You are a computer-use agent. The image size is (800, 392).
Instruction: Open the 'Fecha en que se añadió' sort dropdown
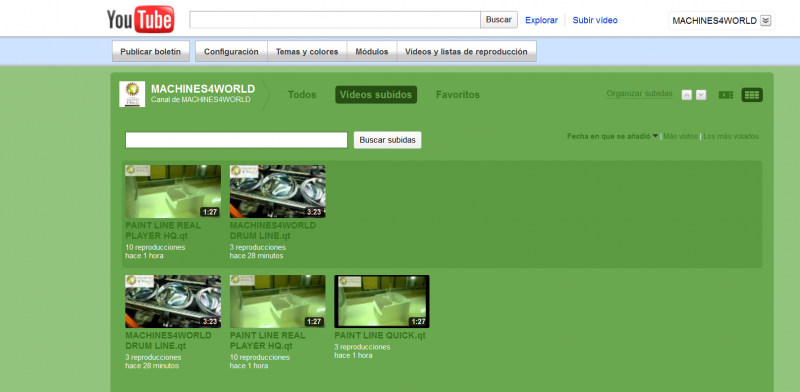[612, 136]
